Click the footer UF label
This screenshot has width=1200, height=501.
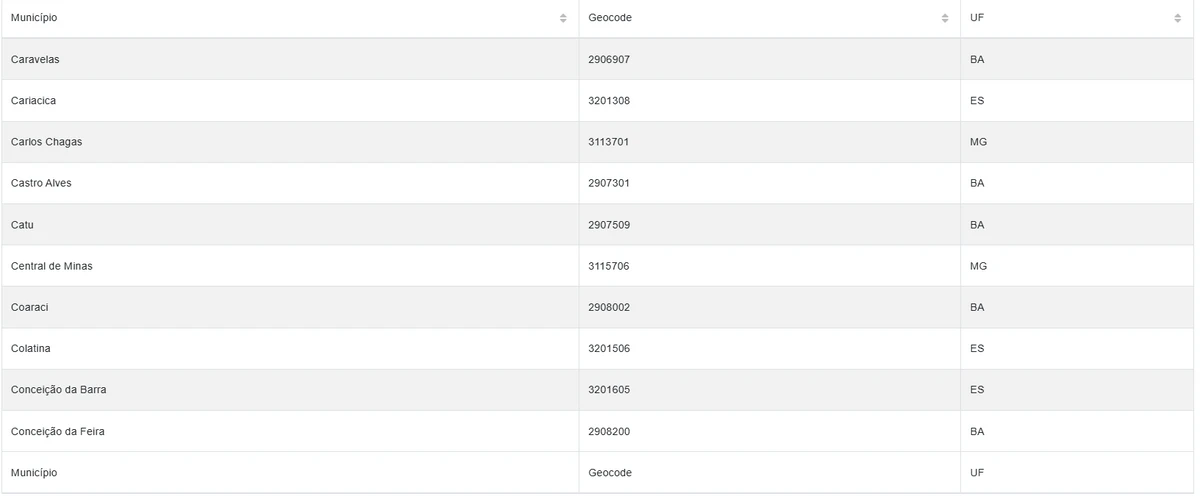[977, 473]
